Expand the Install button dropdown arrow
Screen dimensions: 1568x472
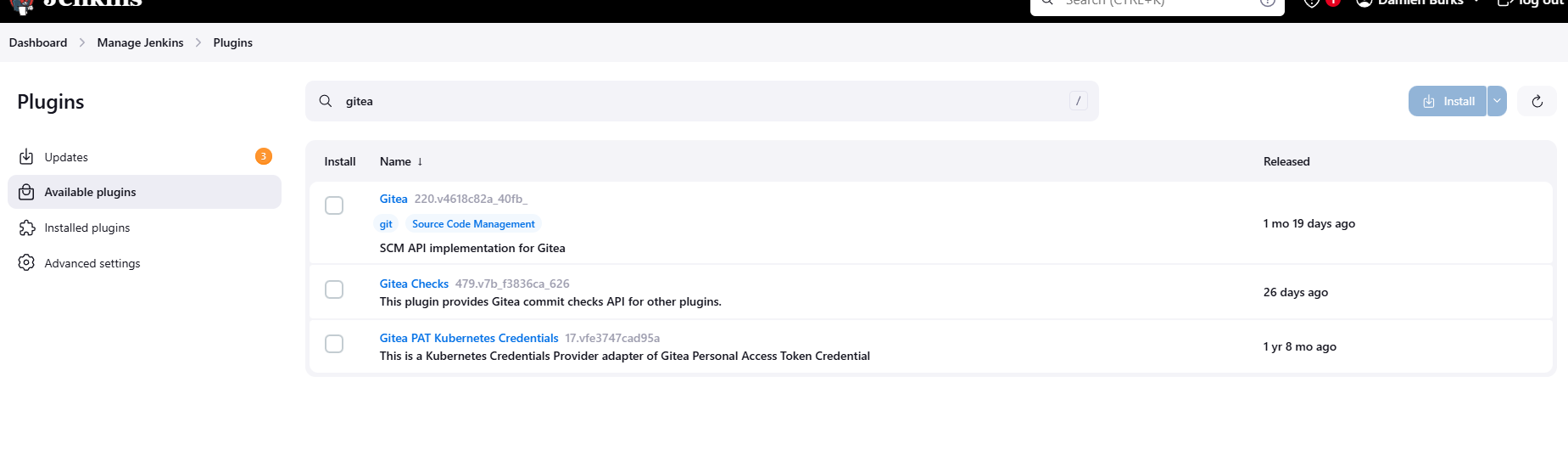pos(1497,101)
